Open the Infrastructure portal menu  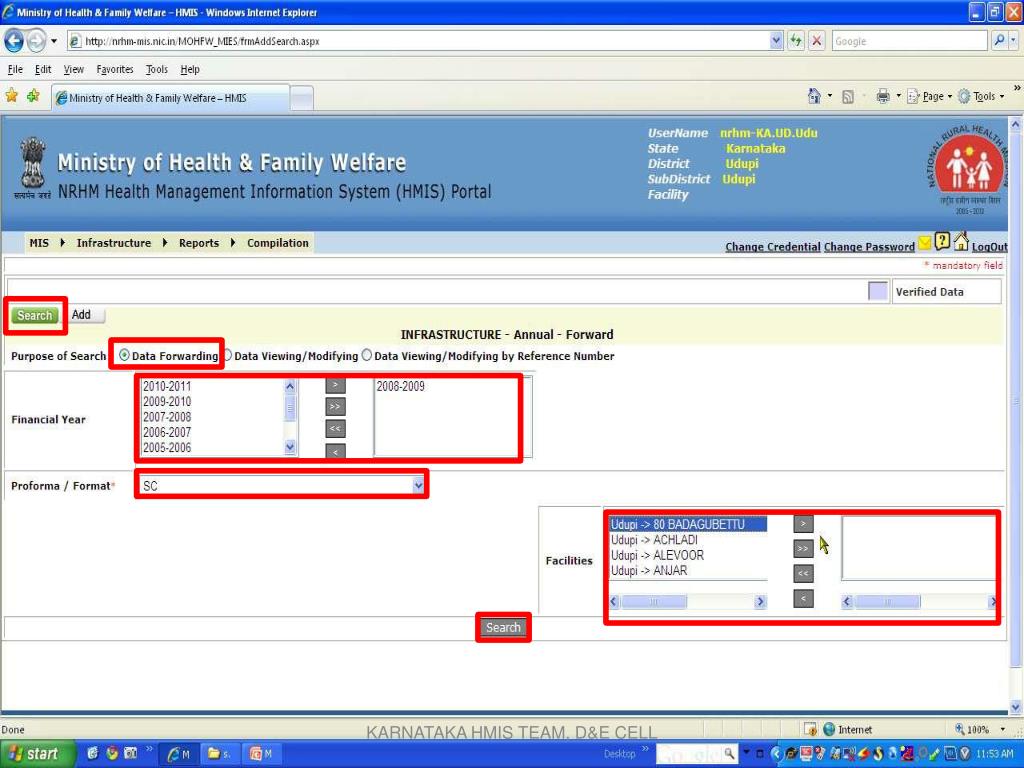tap(114, 243)
